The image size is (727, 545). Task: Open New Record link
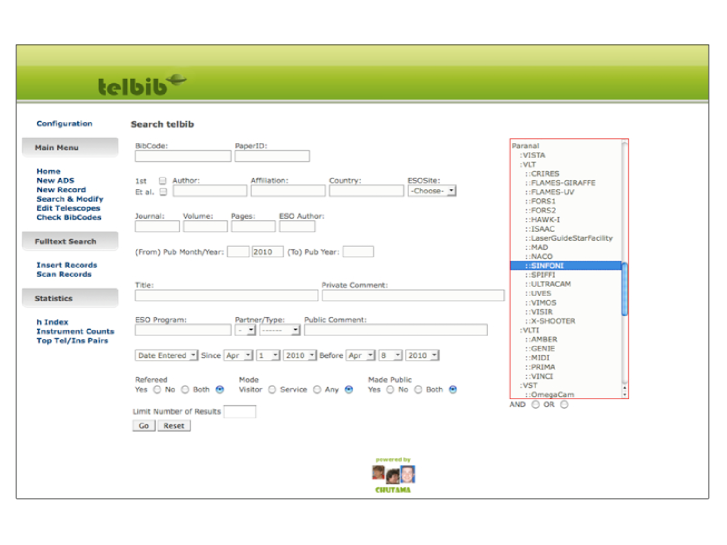click(x=61, y=190)
